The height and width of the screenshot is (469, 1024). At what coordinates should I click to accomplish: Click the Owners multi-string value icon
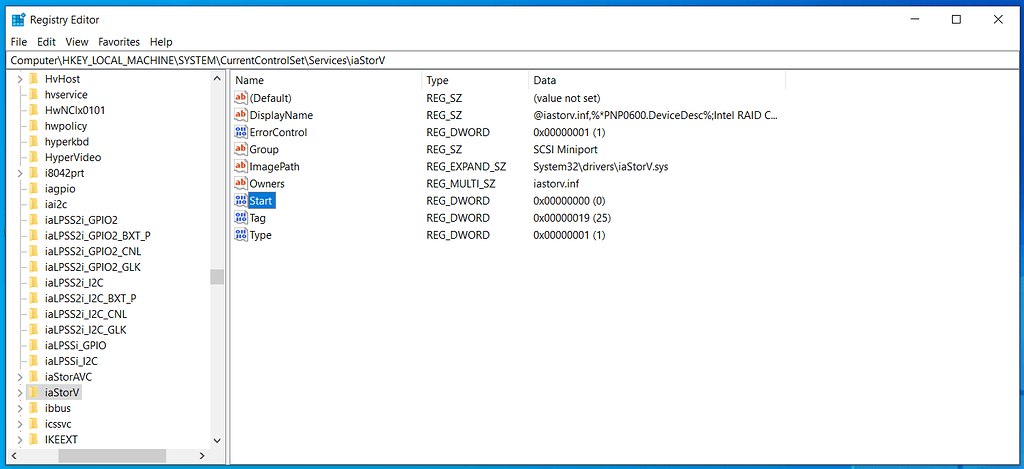pos(241,184)
